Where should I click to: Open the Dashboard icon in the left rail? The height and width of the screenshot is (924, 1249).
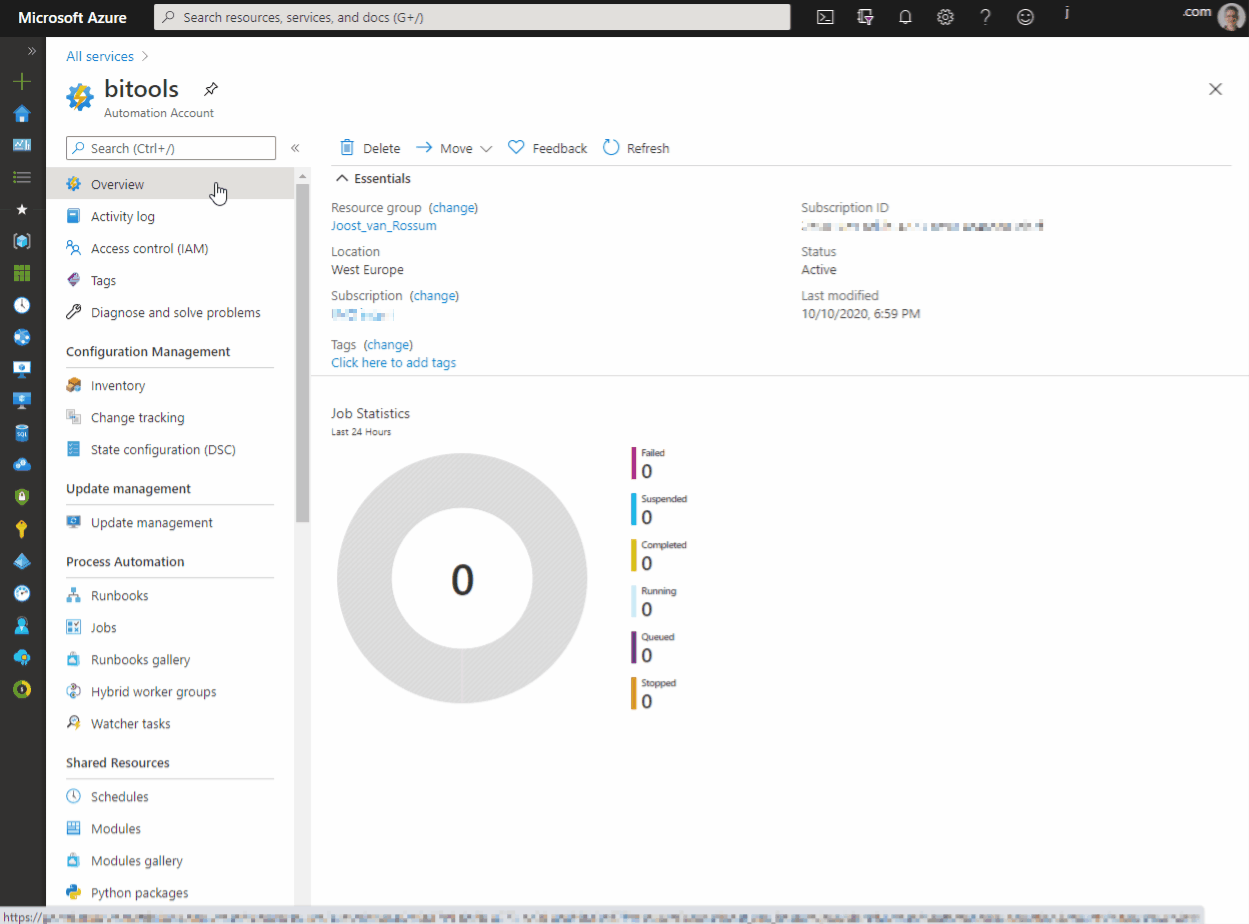tap(21, 145)
